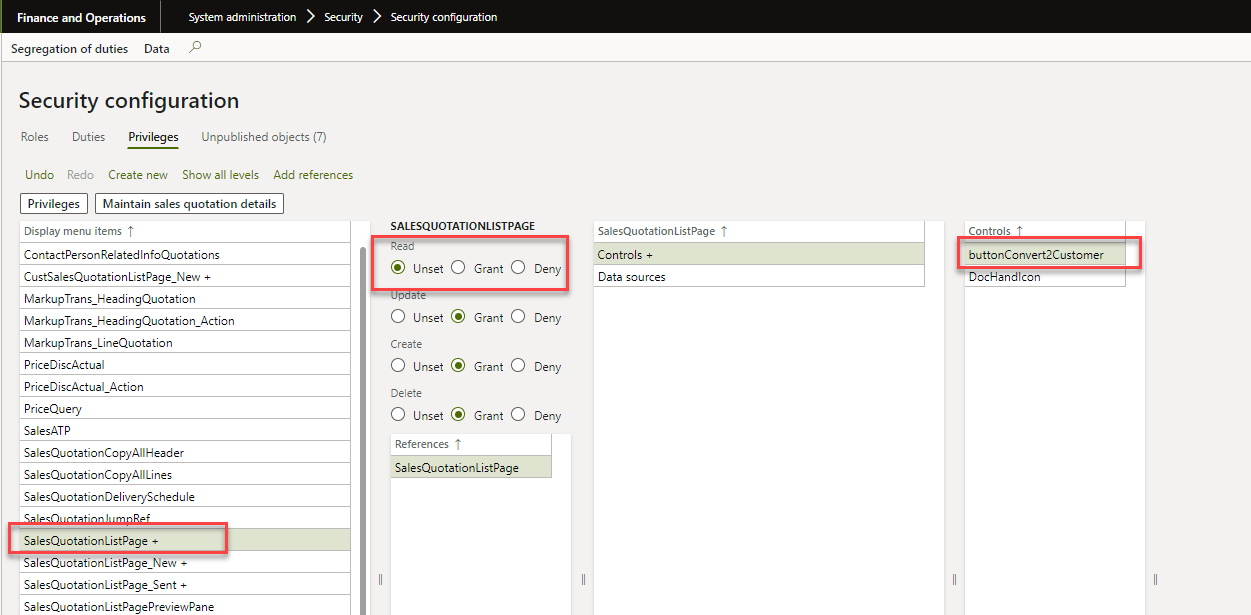Select Grant for Read permission
The width and height of the screenshot is (1251, 615).
pyautogui.click(x=458, y=268)
